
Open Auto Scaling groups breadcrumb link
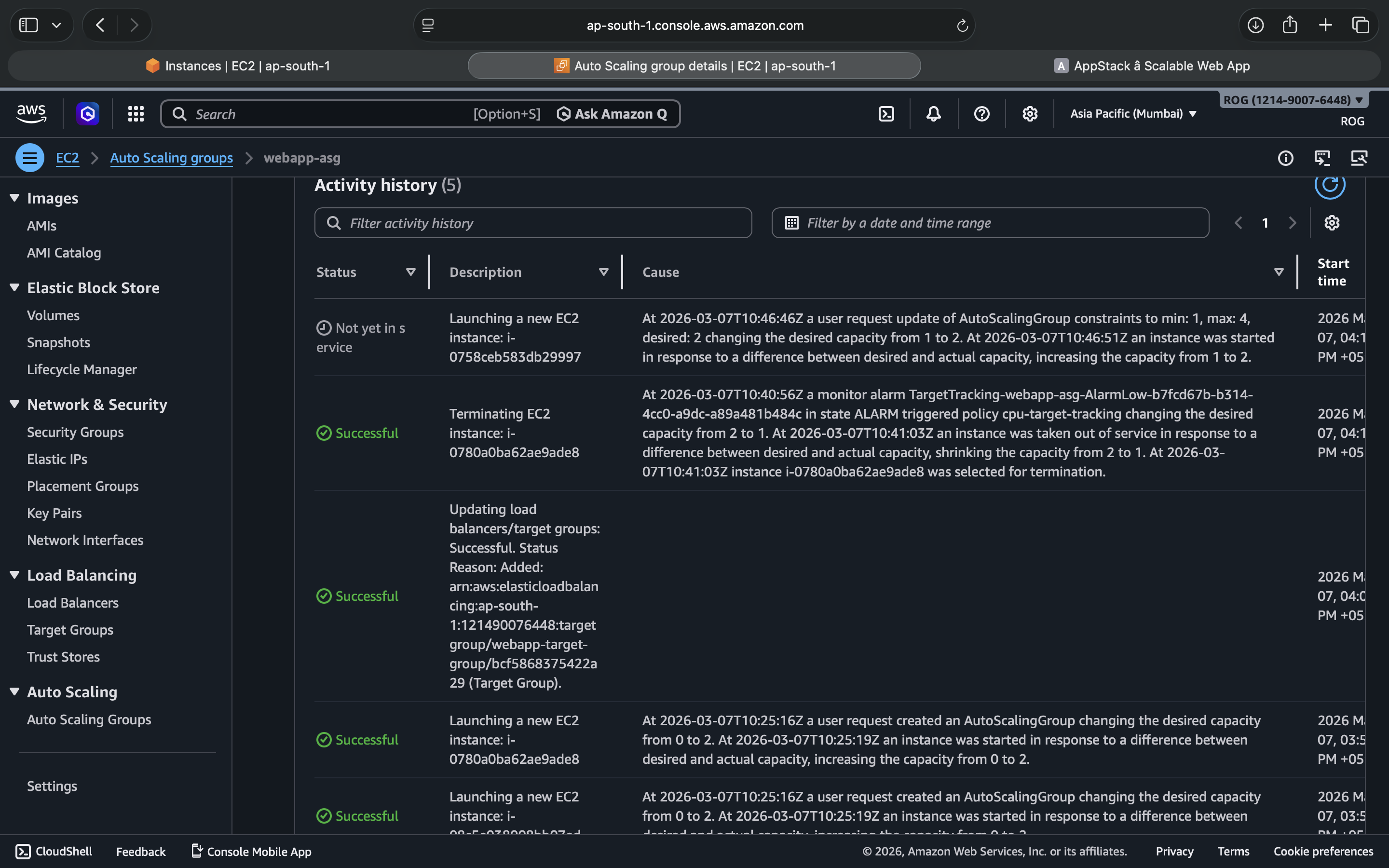(171, 158)
